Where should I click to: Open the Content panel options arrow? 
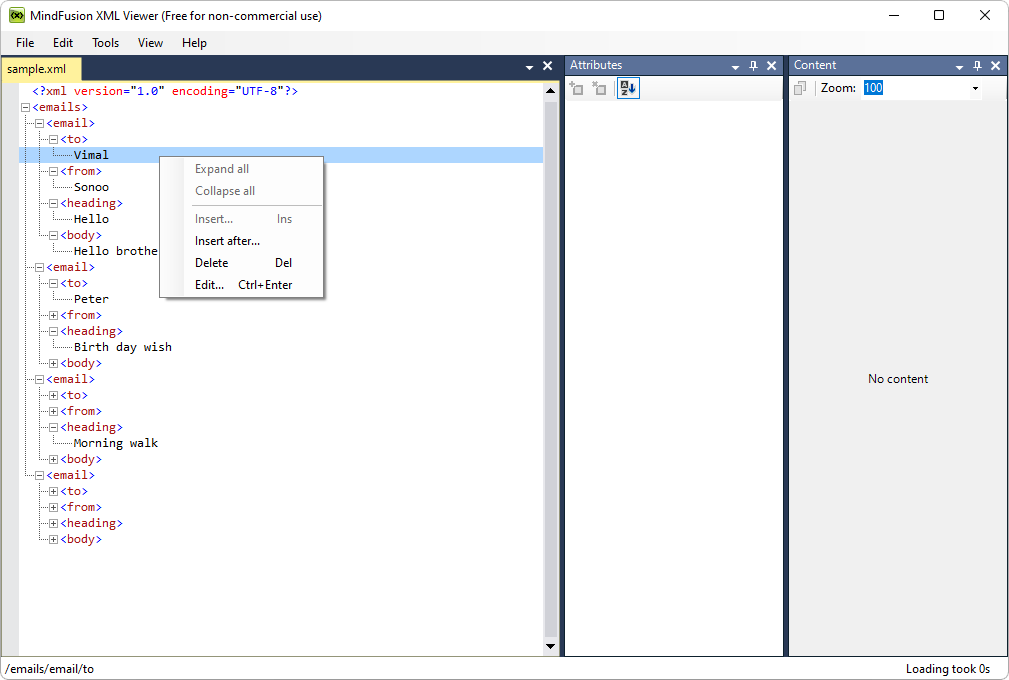pos(959,66)
